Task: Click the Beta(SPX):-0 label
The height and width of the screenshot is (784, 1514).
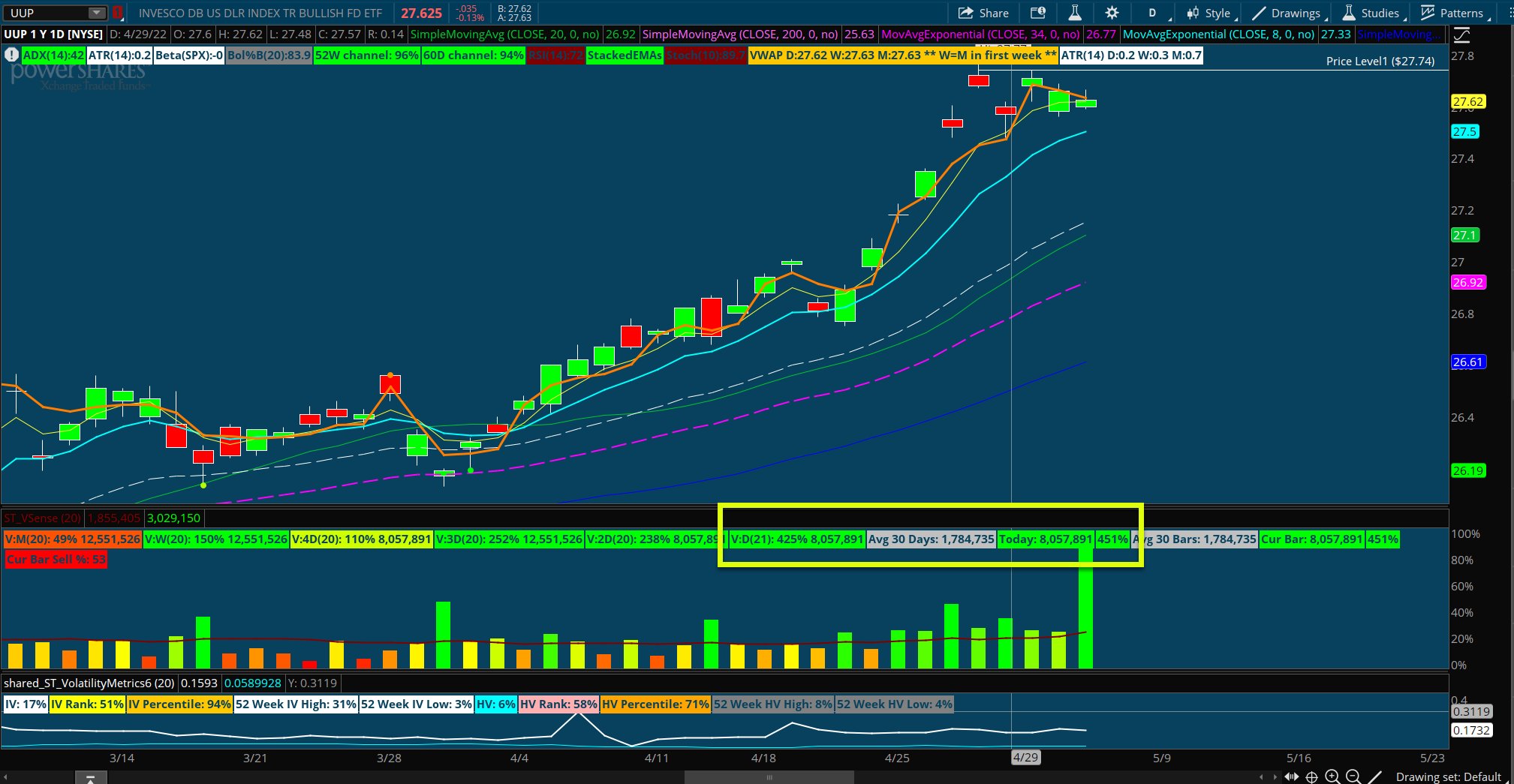Action: pyautogui.click(x=188, y=55)
